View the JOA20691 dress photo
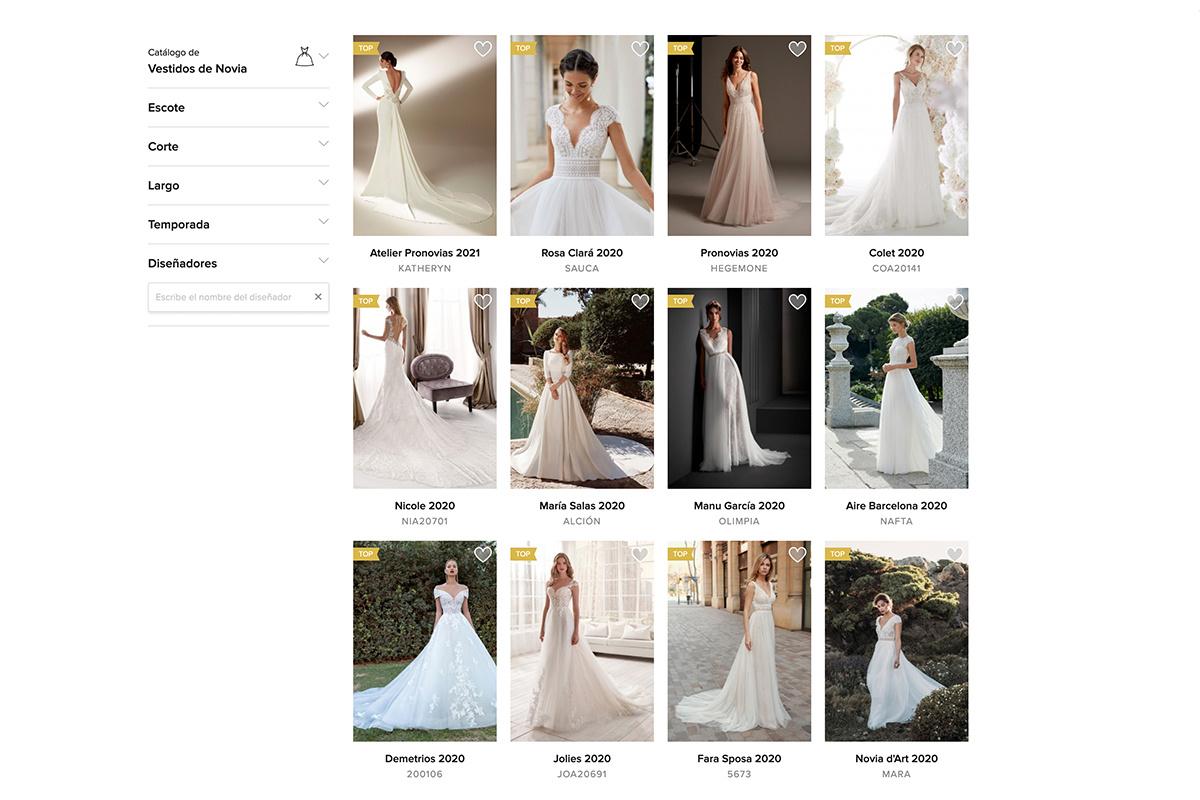The height and width of the screenshot is (800, 1200). [582, 641]
